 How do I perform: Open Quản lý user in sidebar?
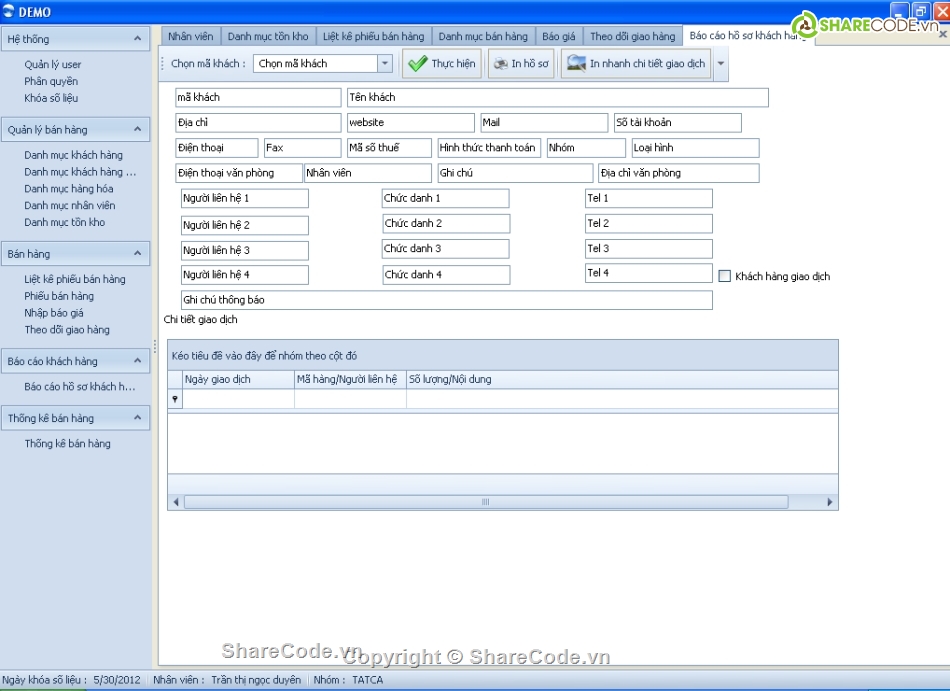click(x=53, y=64)
